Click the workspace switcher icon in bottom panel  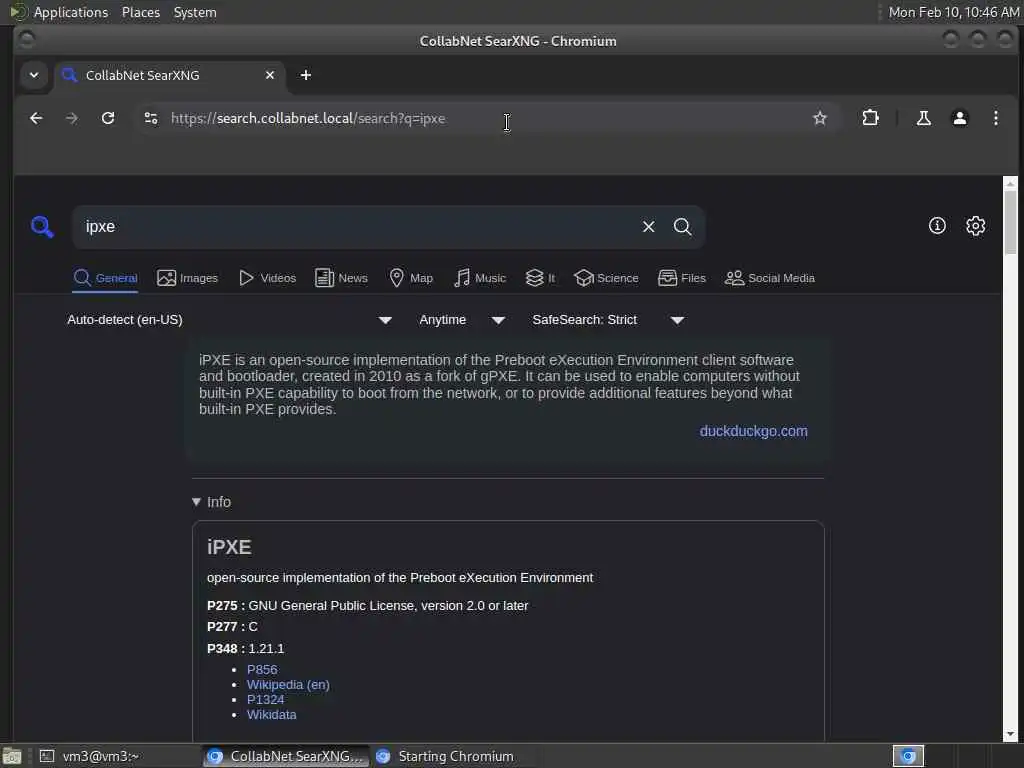pyautogui.click(x=908, y=756)
